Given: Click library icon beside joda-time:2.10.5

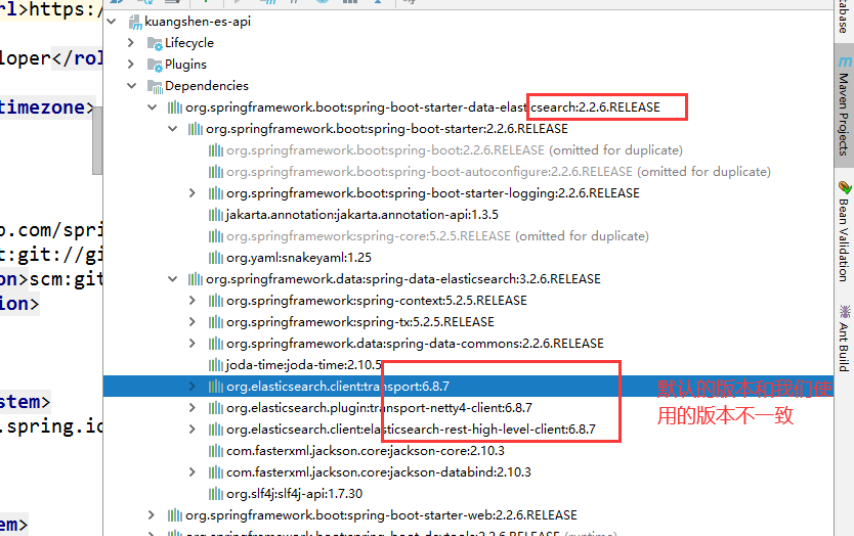Looking at the screenshot, I should (215, 365).
